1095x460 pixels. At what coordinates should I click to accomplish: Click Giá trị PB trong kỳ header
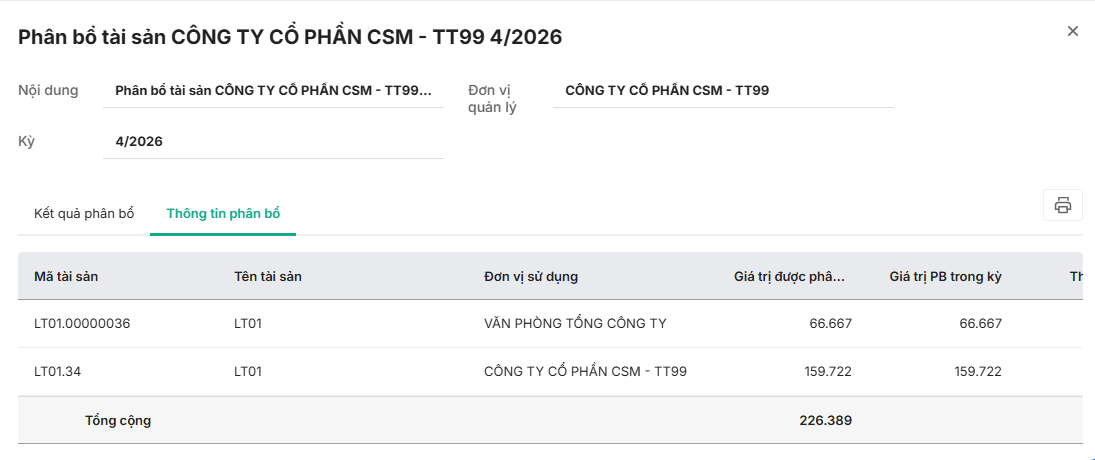click(945, 276)
